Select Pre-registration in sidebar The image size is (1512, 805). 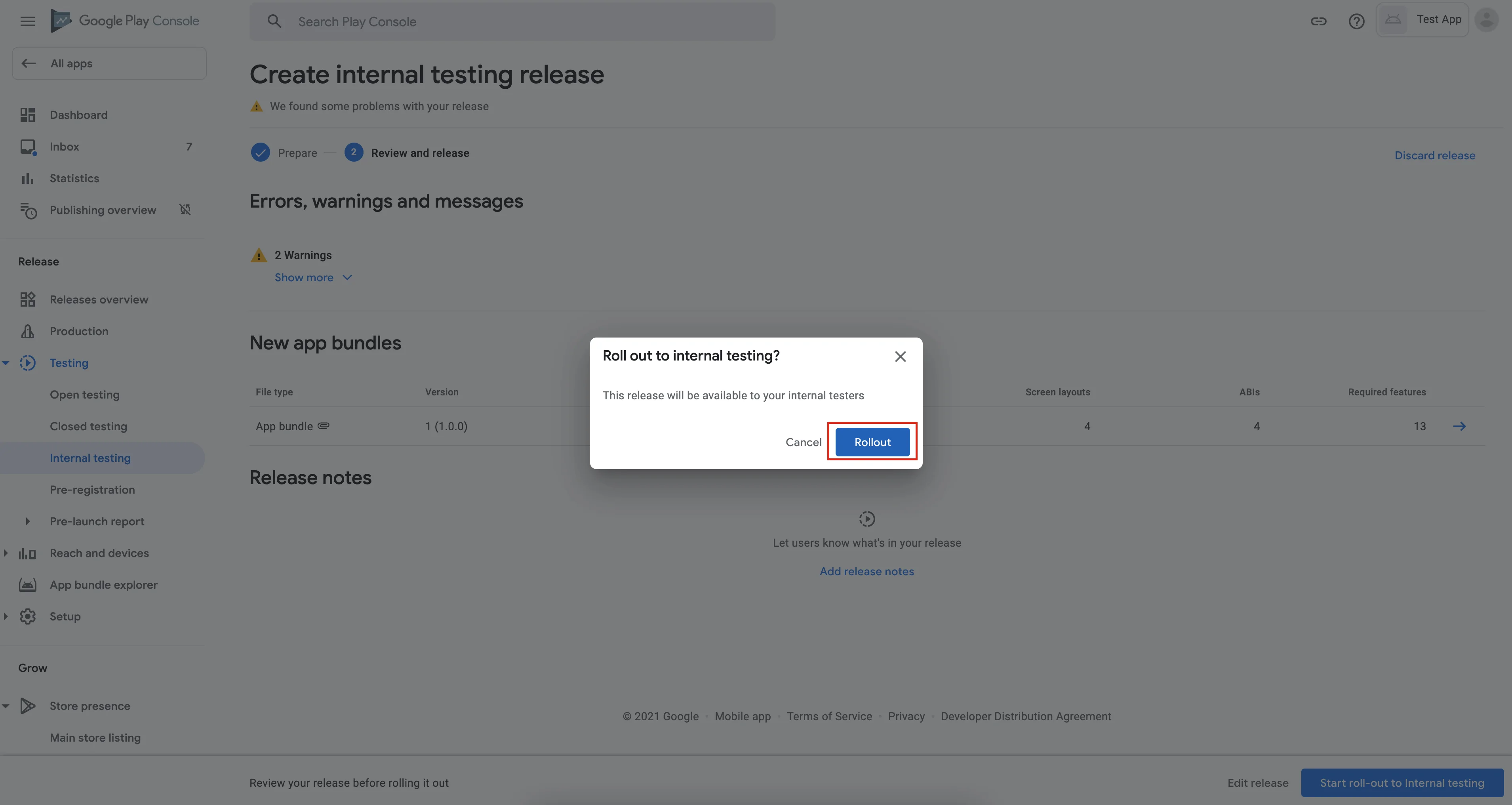(x=92, y=490)
